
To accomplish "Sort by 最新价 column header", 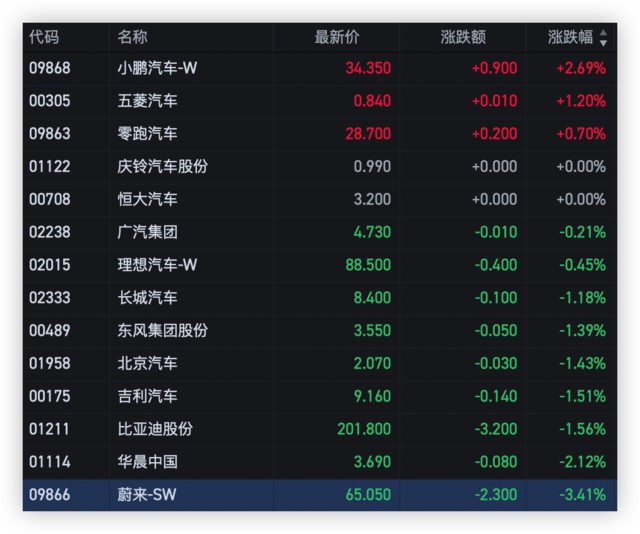I will (x=337, y=38).
